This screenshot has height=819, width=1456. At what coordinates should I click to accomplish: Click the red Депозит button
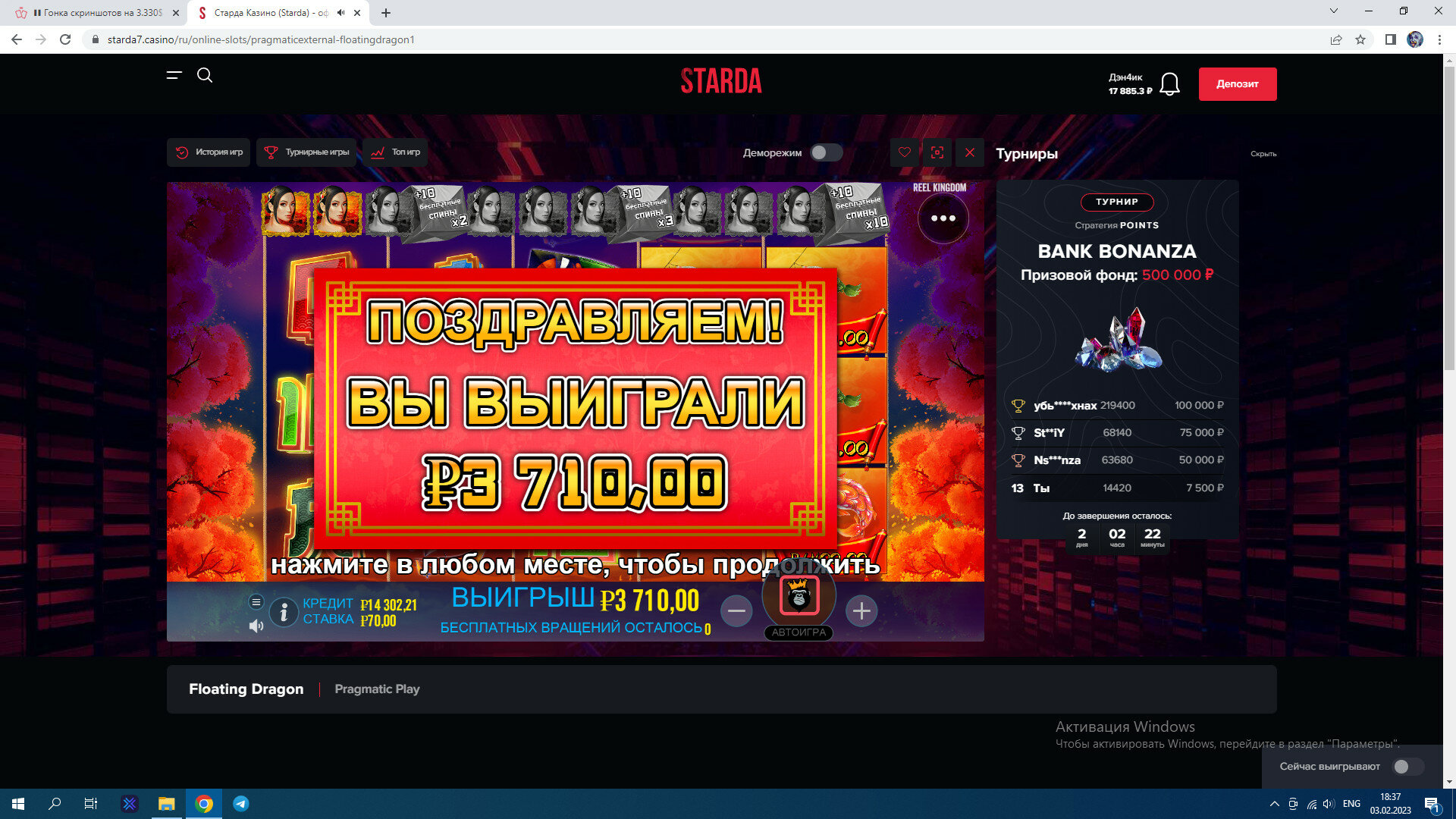(x=1237, y=84)
